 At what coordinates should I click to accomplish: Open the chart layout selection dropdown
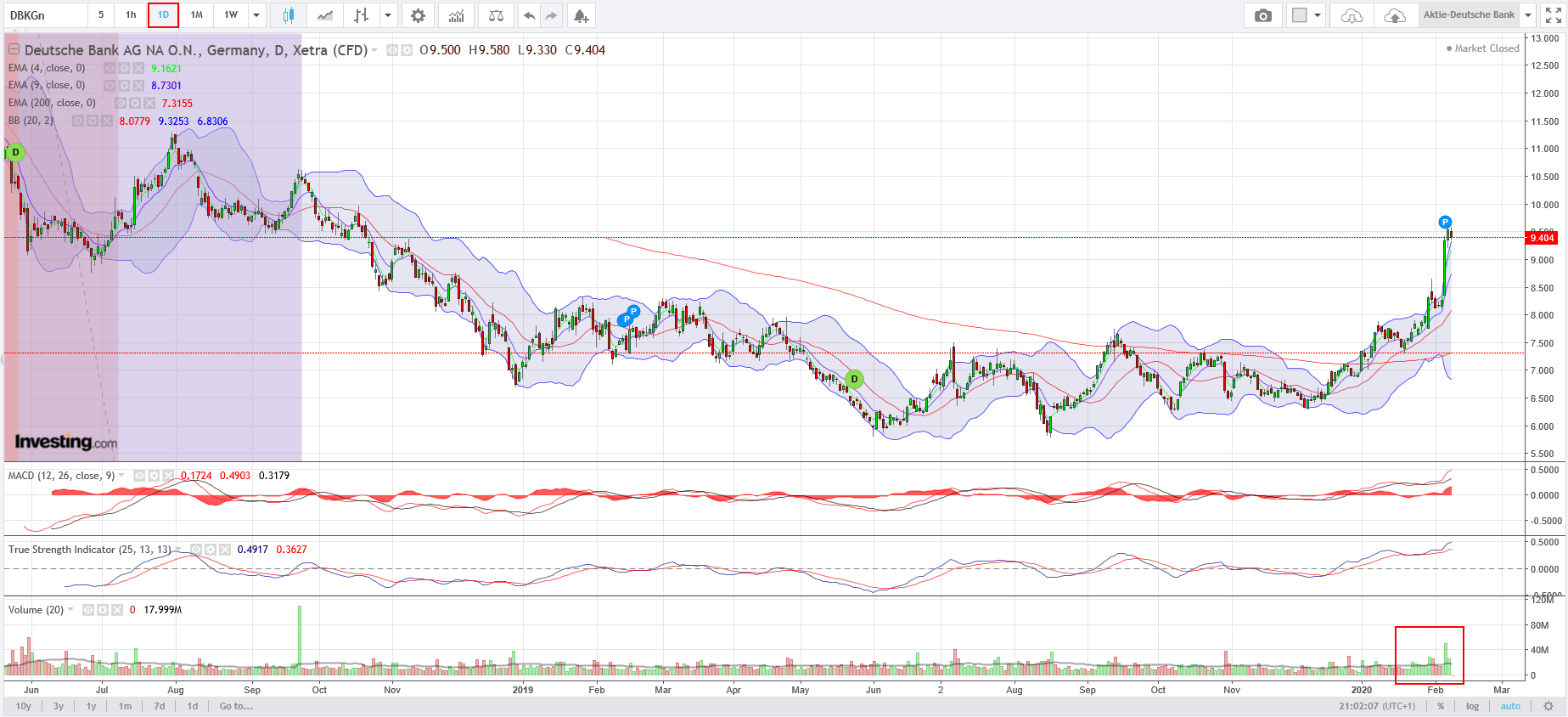(x=1307, y=15)
